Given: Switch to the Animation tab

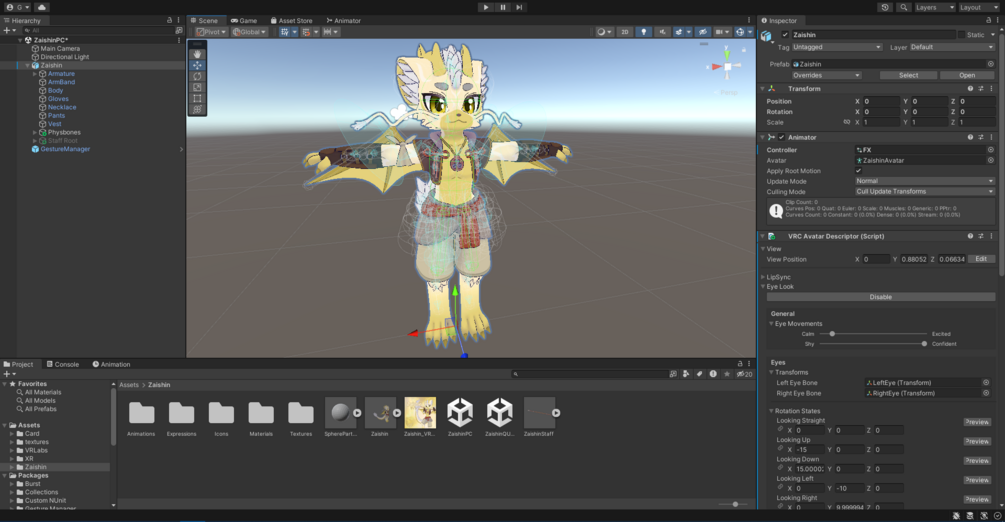Looking at the screenshot, I should tap(112, 364).
